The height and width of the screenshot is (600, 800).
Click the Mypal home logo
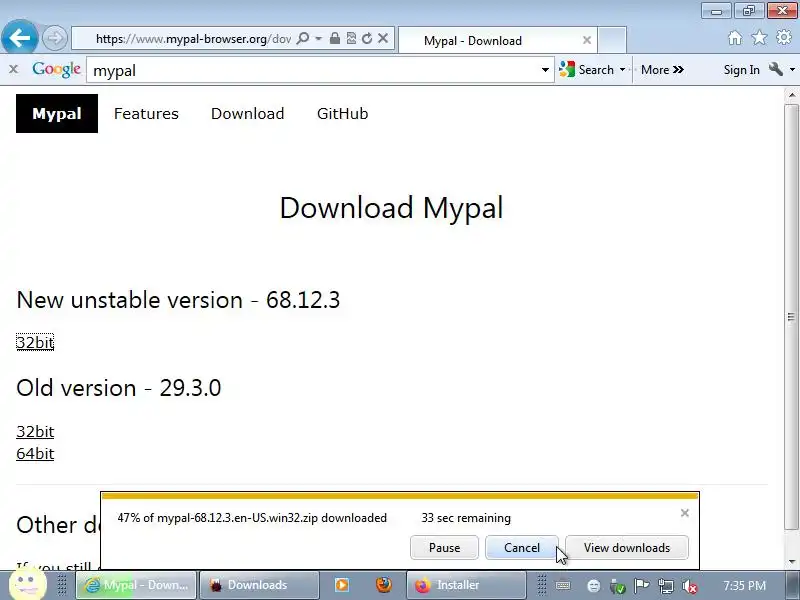pyautogui.click(x=57, y=113)
